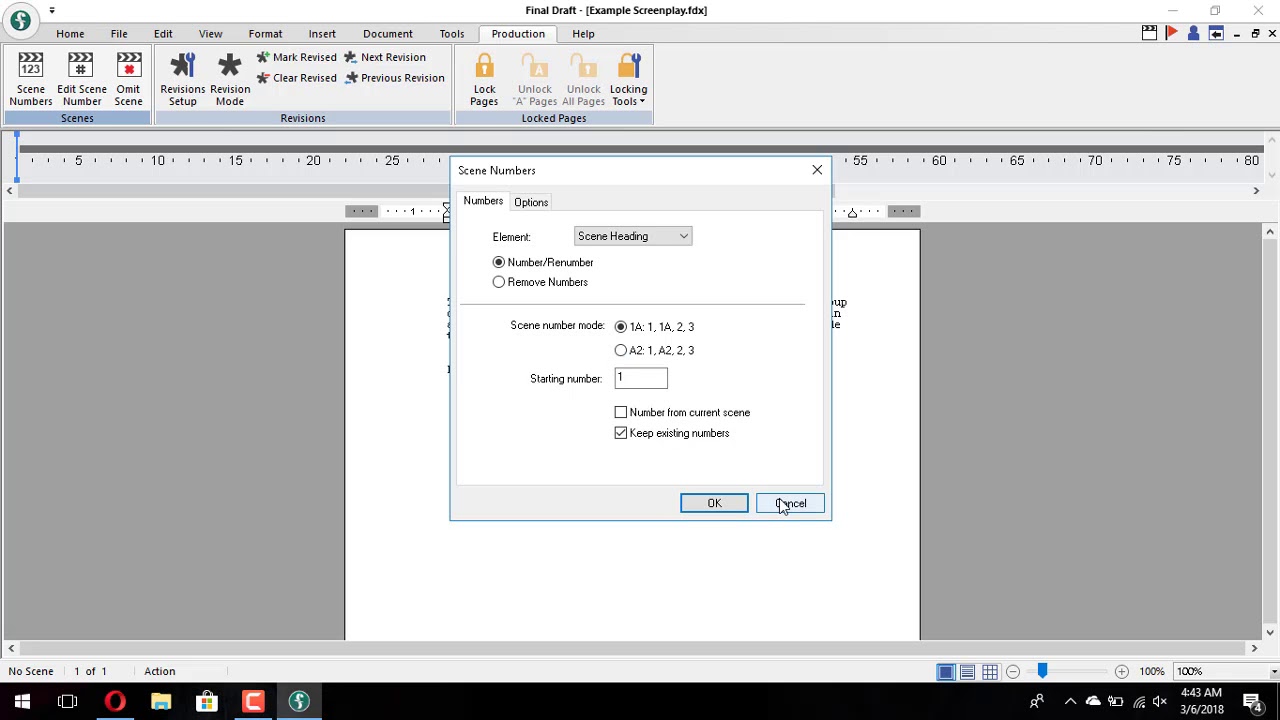Viewport: 1280px width, 720px height.
Task: Open Locking Tools dropdown
Action: pos(628,79)
